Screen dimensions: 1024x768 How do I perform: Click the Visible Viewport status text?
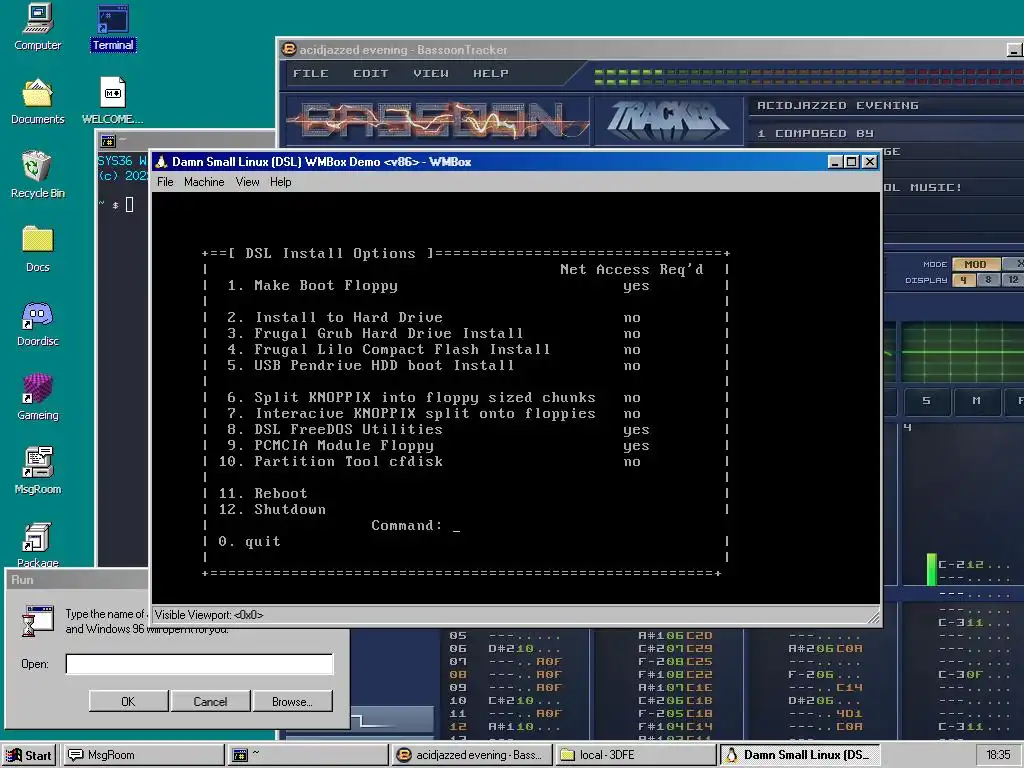(x=209, y=615)
